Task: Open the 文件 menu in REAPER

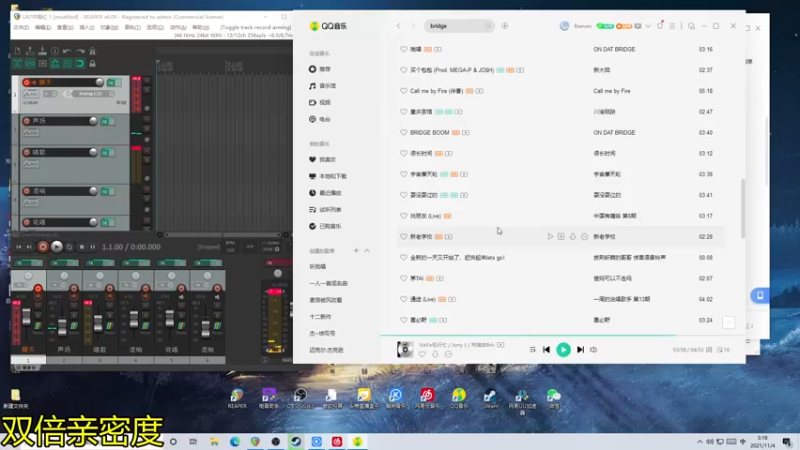Action: [x=21, y=28]
